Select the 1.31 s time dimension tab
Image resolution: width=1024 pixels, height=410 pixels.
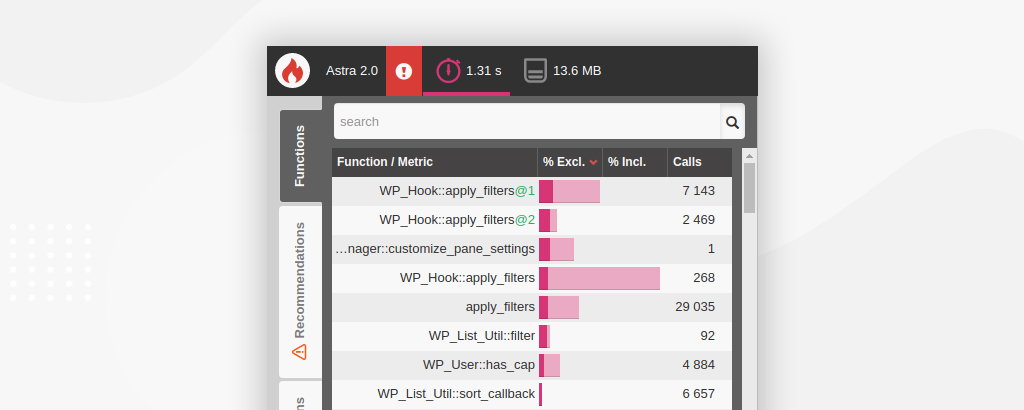click(x=466, y=71)
